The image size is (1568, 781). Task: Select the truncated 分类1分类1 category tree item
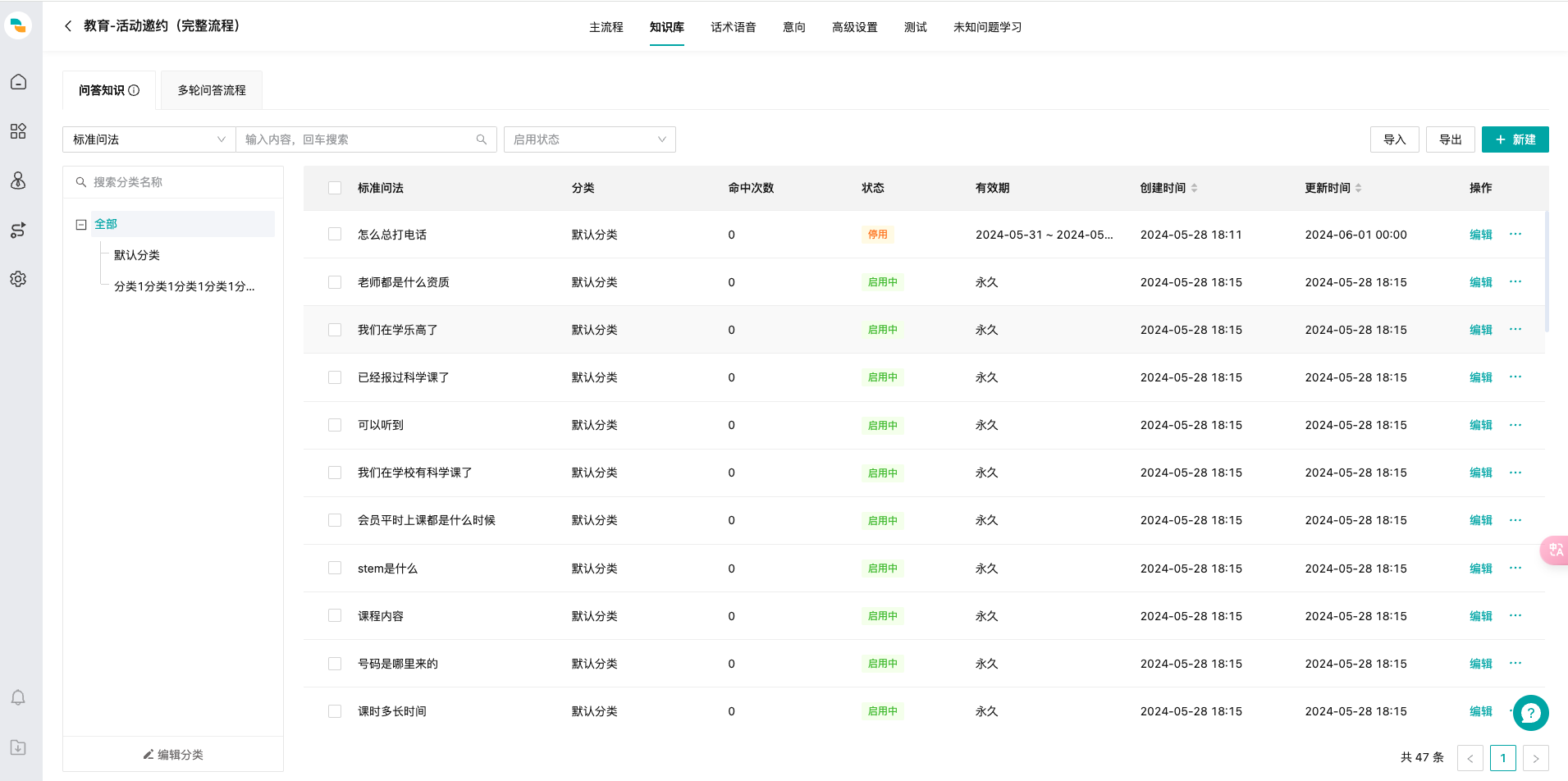(x=185, y=286)
